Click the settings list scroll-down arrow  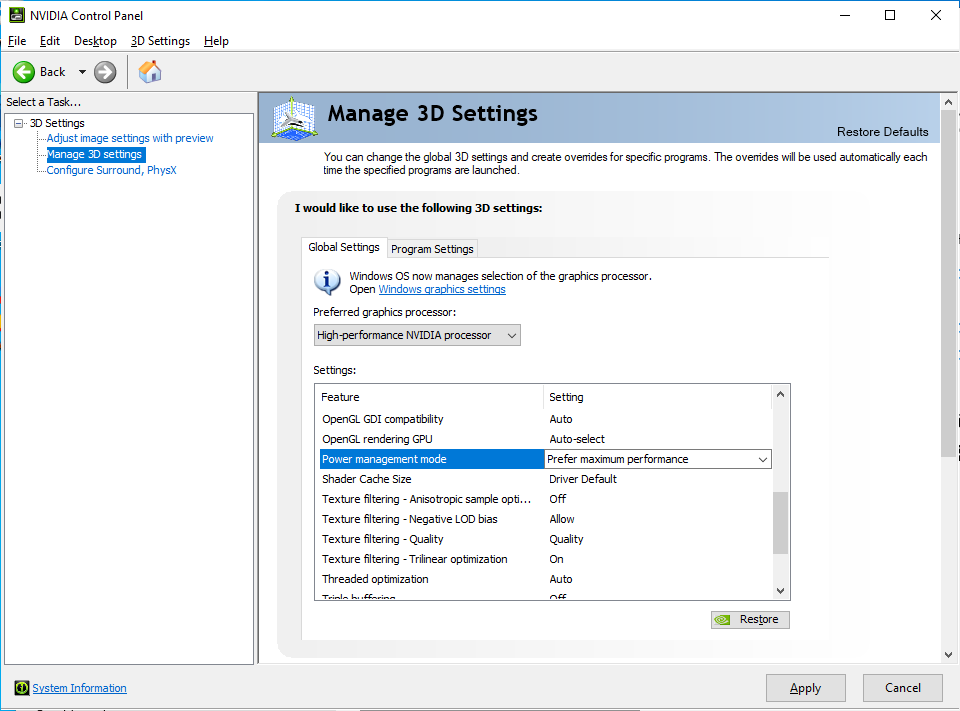[781, 590]
